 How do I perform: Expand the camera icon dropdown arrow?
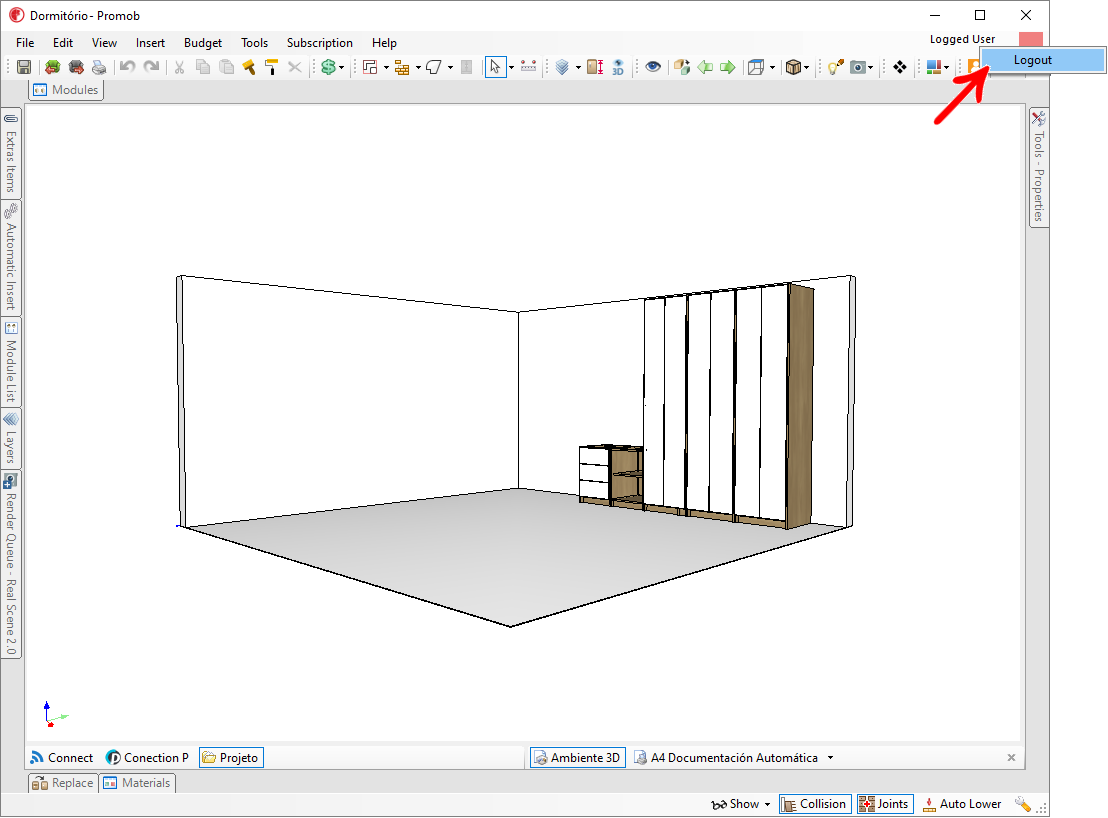[x=871, y=67]
